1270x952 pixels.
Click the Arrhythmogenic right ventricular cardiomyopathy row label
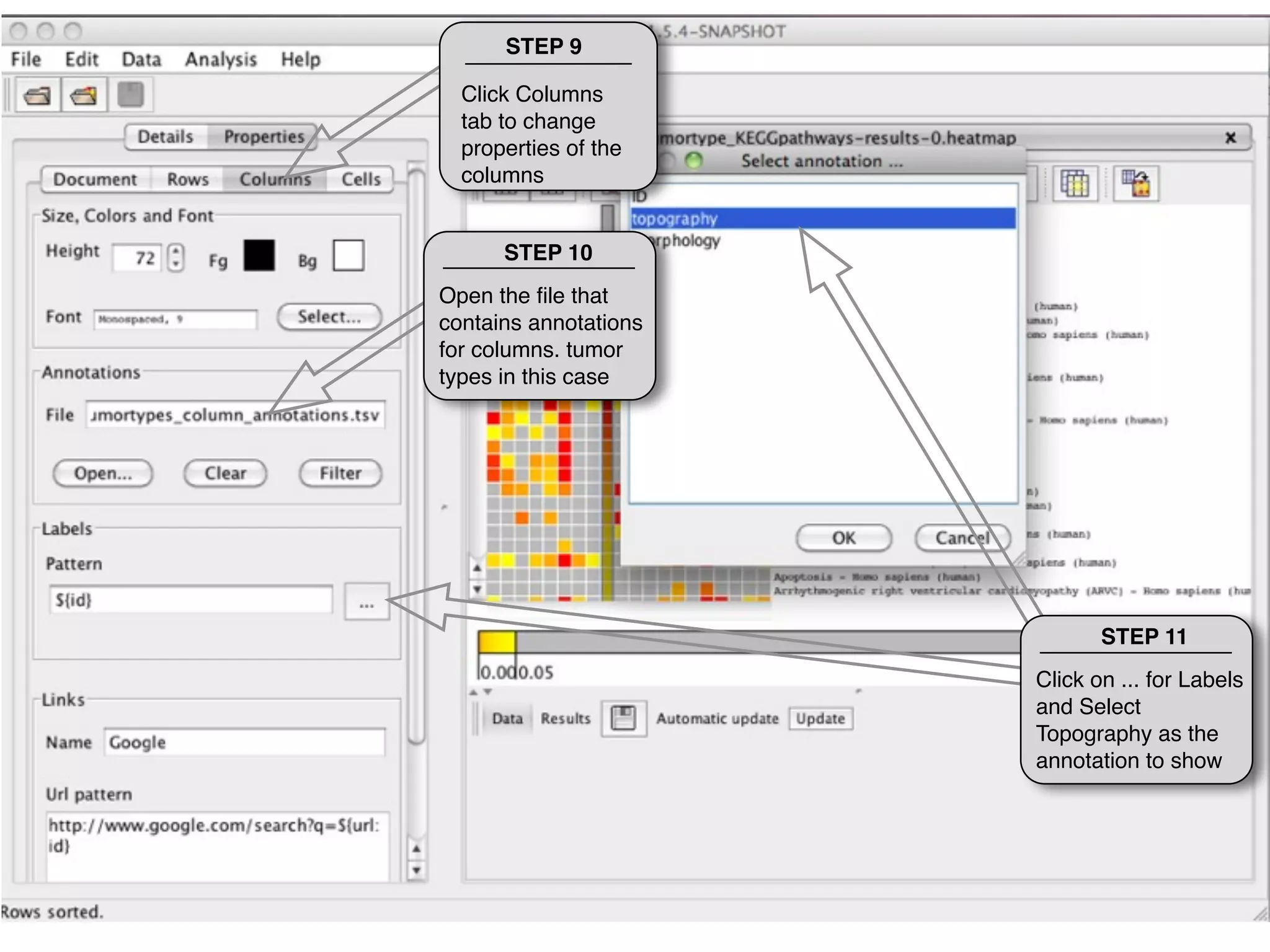click(x=1012, y=591)
